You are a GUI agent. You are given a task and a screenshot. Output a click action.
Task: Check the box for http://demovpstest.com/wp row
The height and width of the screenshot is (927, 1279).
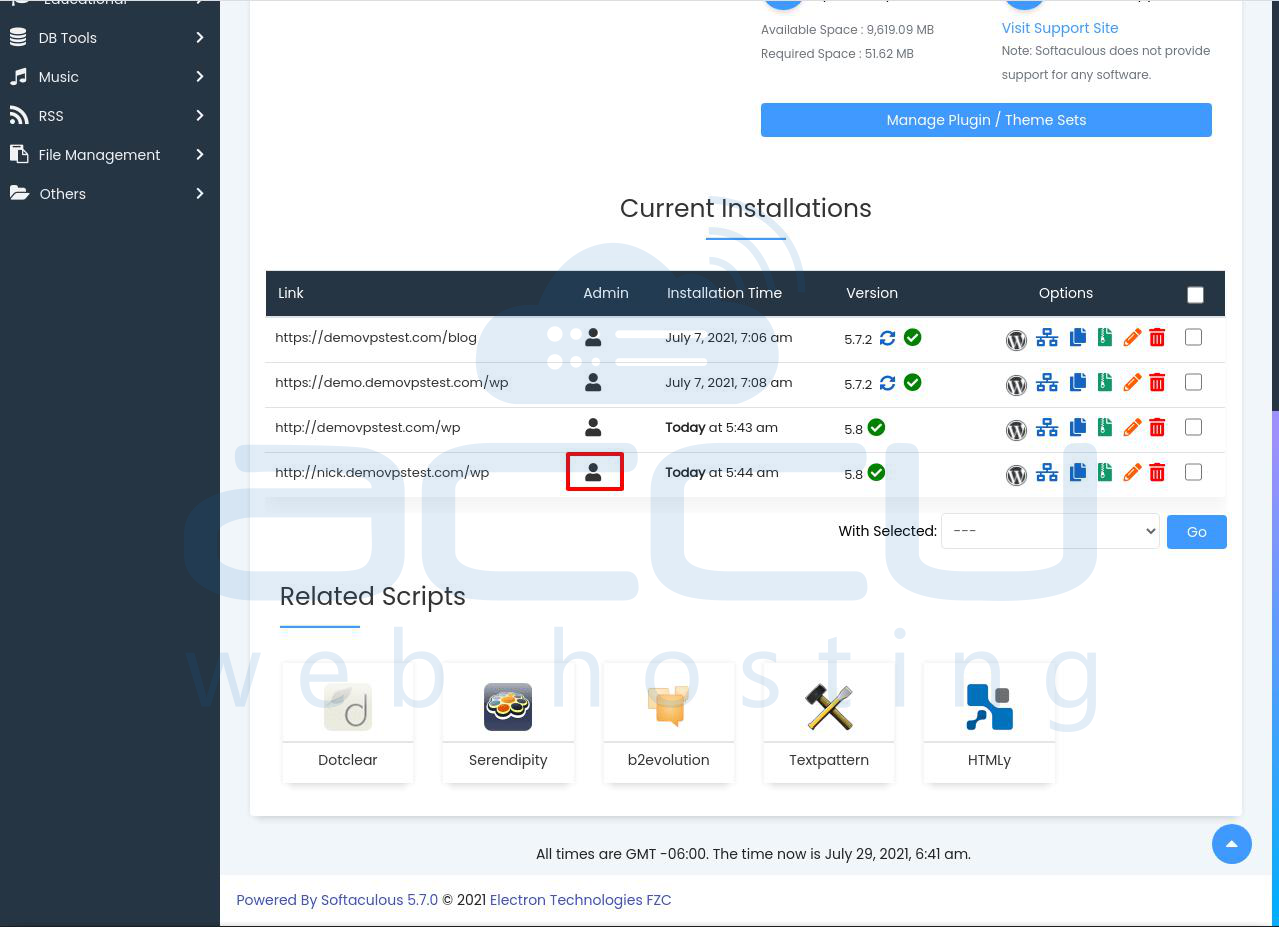1193,427
